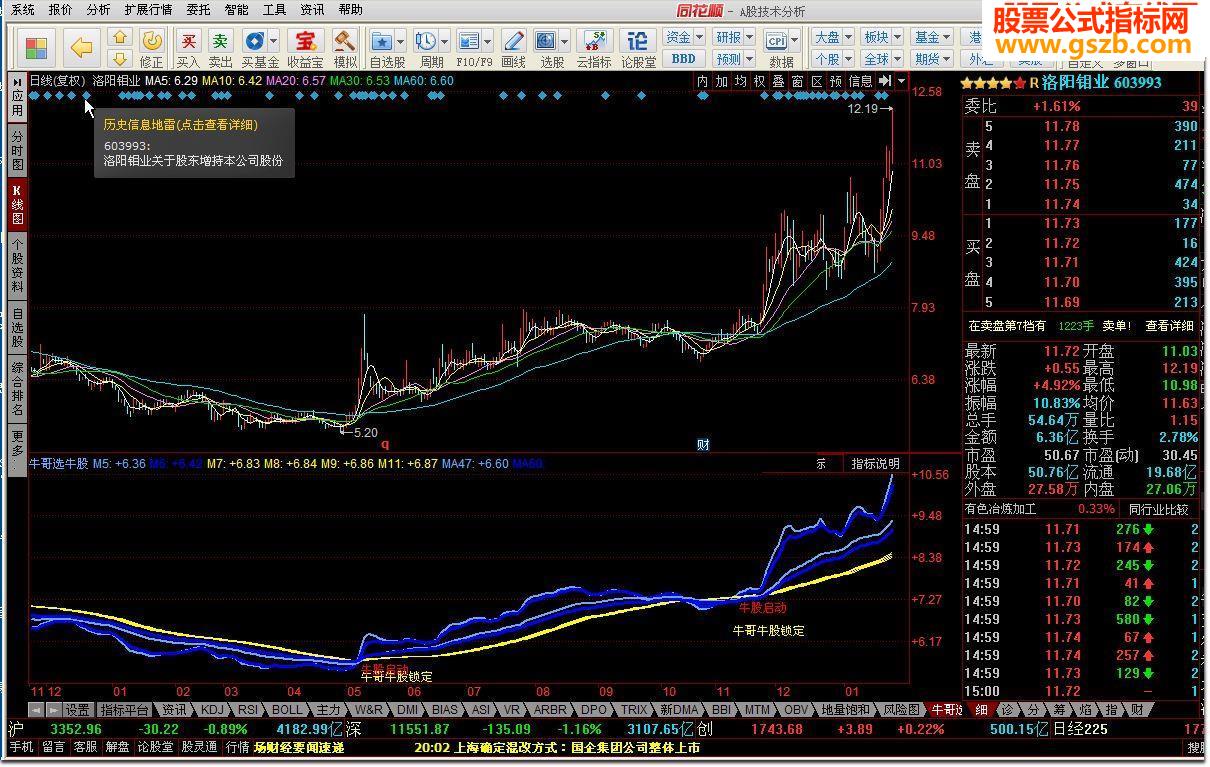
Task: Open the chart toolbar dropdown arrow after 信息
Action: click(902, 81)
